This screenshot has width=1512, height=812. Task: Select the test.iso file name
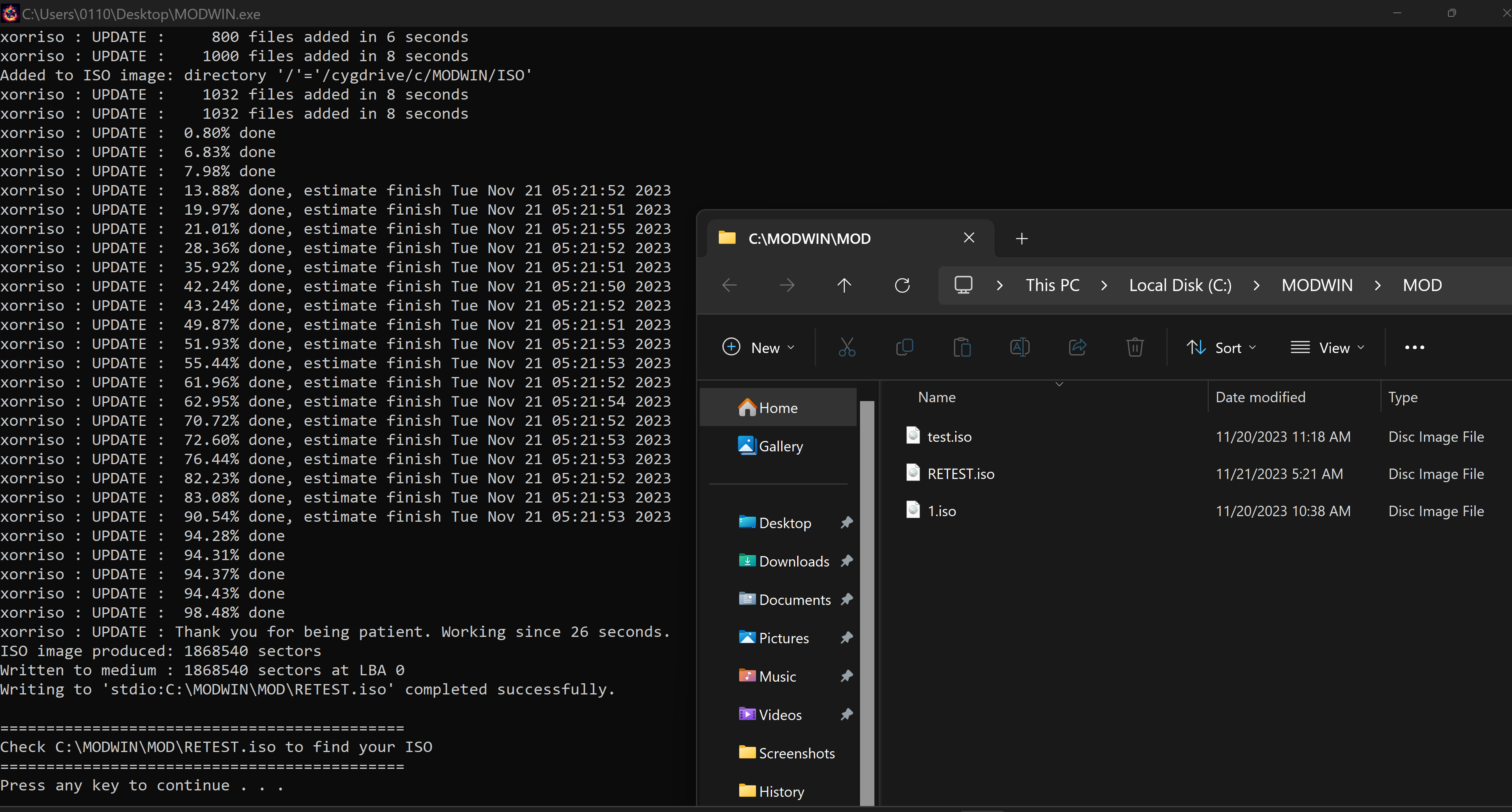(x=949, y=437)
